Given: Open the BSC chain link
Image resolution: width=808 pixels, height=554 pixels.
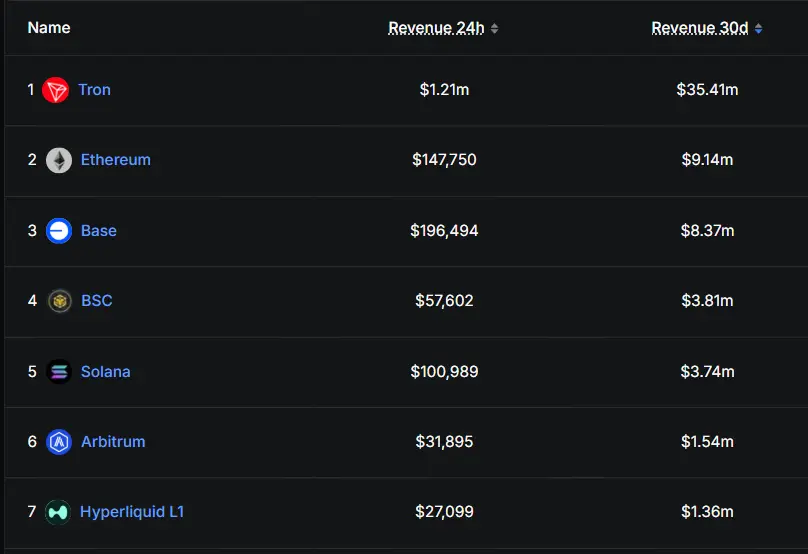Looking at the screenshot, I should (x=96, y=300).
